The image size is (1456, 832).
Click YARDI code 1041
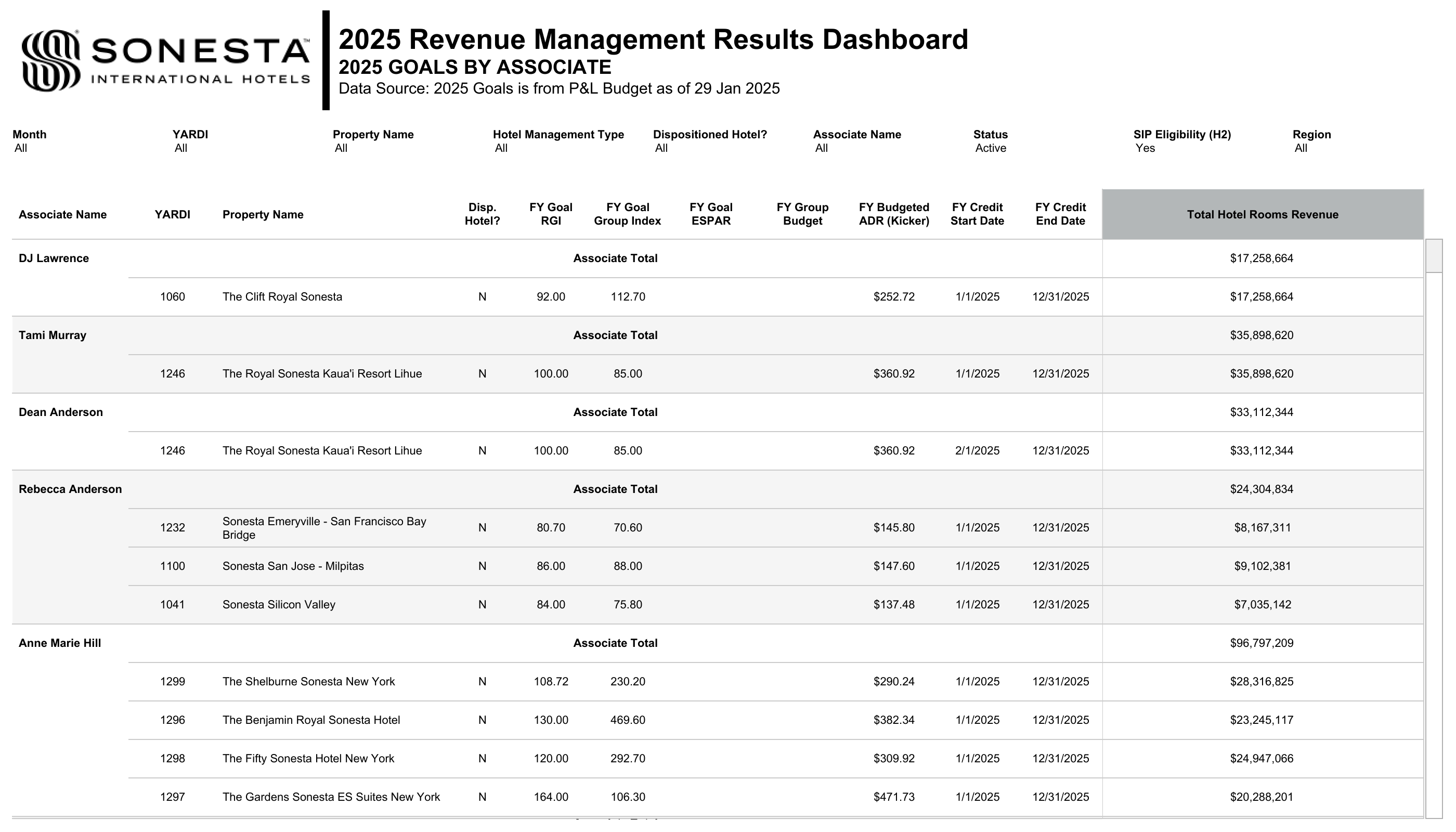(x=173, y=605)
